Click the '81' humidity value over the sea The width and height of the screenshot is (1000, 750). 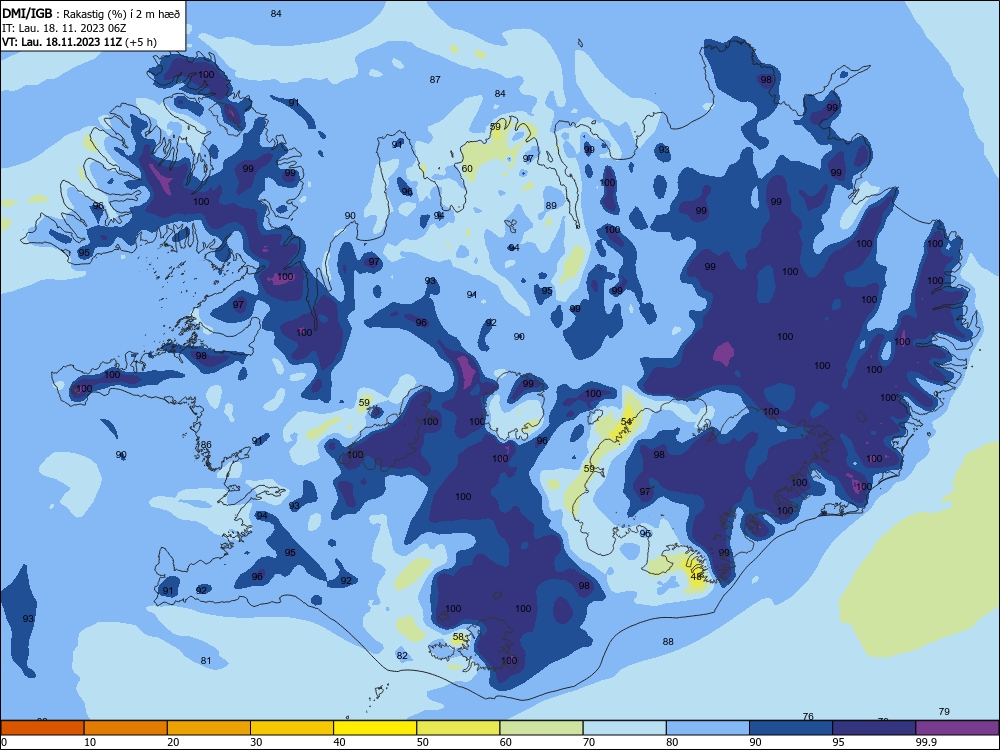pyautogui.click(x=206, y=661)
